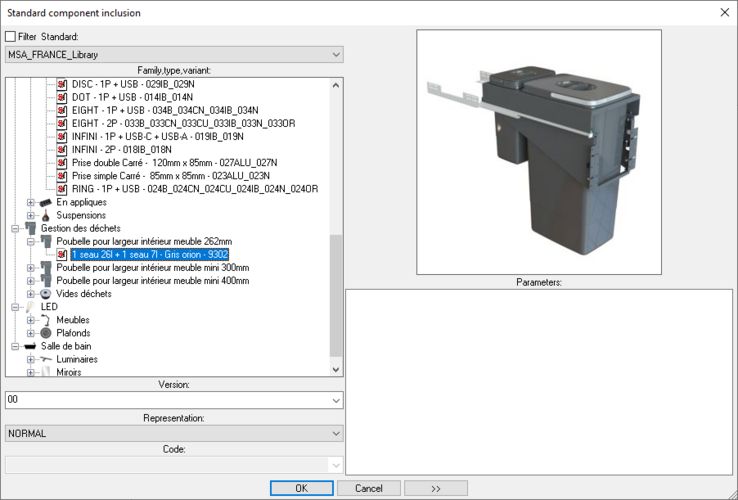Expand the Luminaires tree node

point(31,359)
